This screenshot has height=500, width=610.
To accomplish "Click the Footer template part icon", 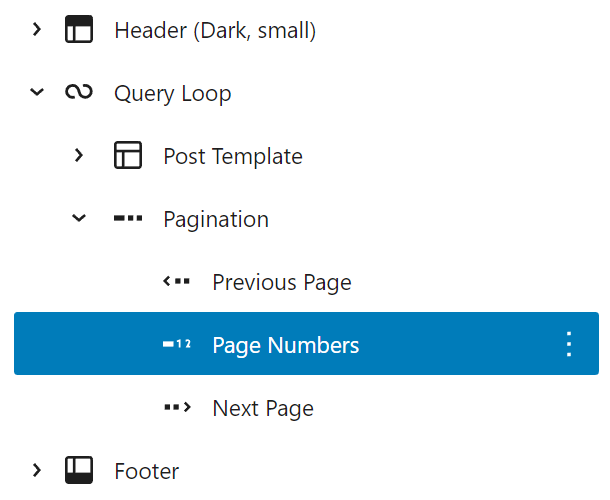I will [x=78, y=470].
